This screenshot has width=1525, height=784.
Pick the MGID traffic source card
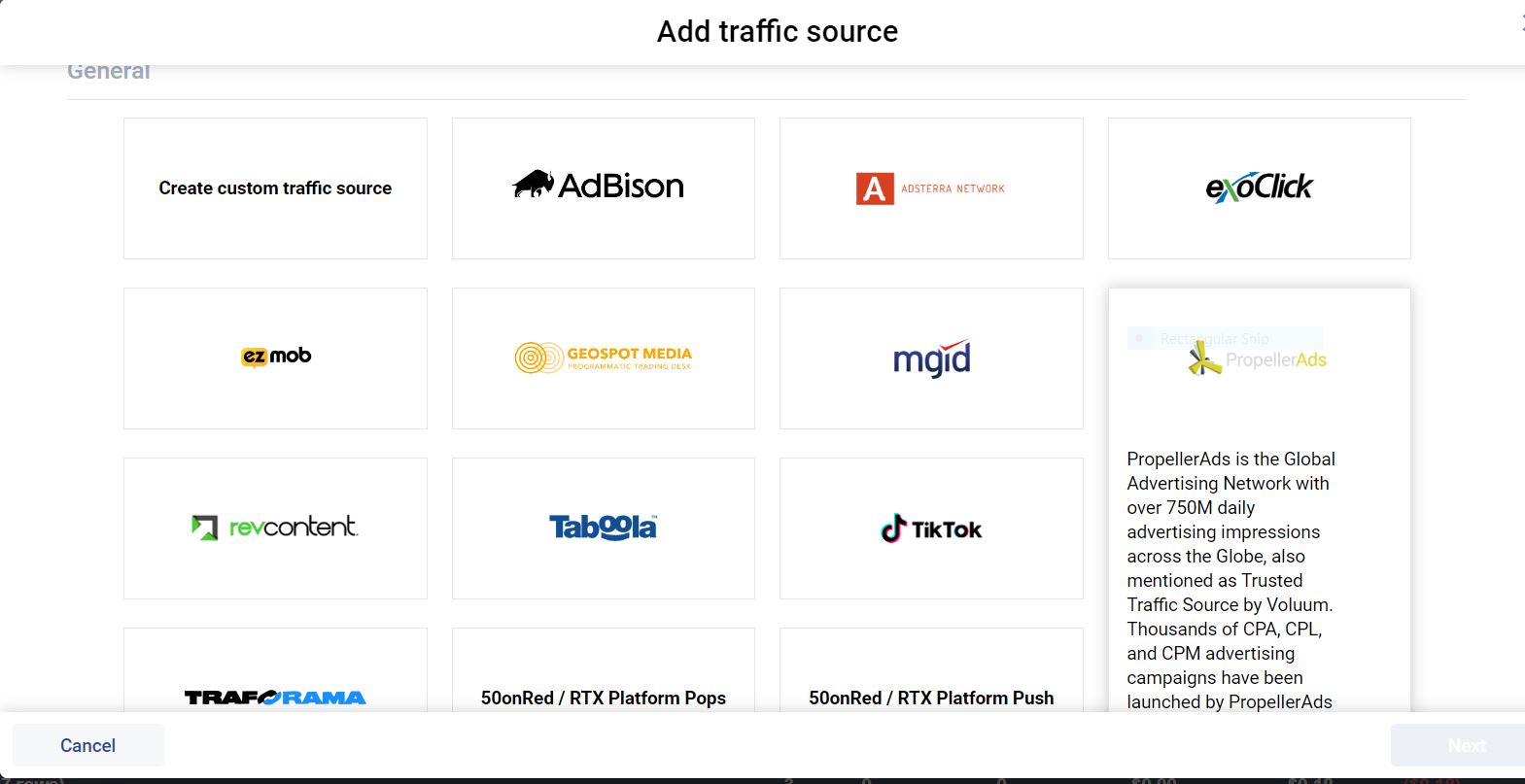(x=931, y=358)
